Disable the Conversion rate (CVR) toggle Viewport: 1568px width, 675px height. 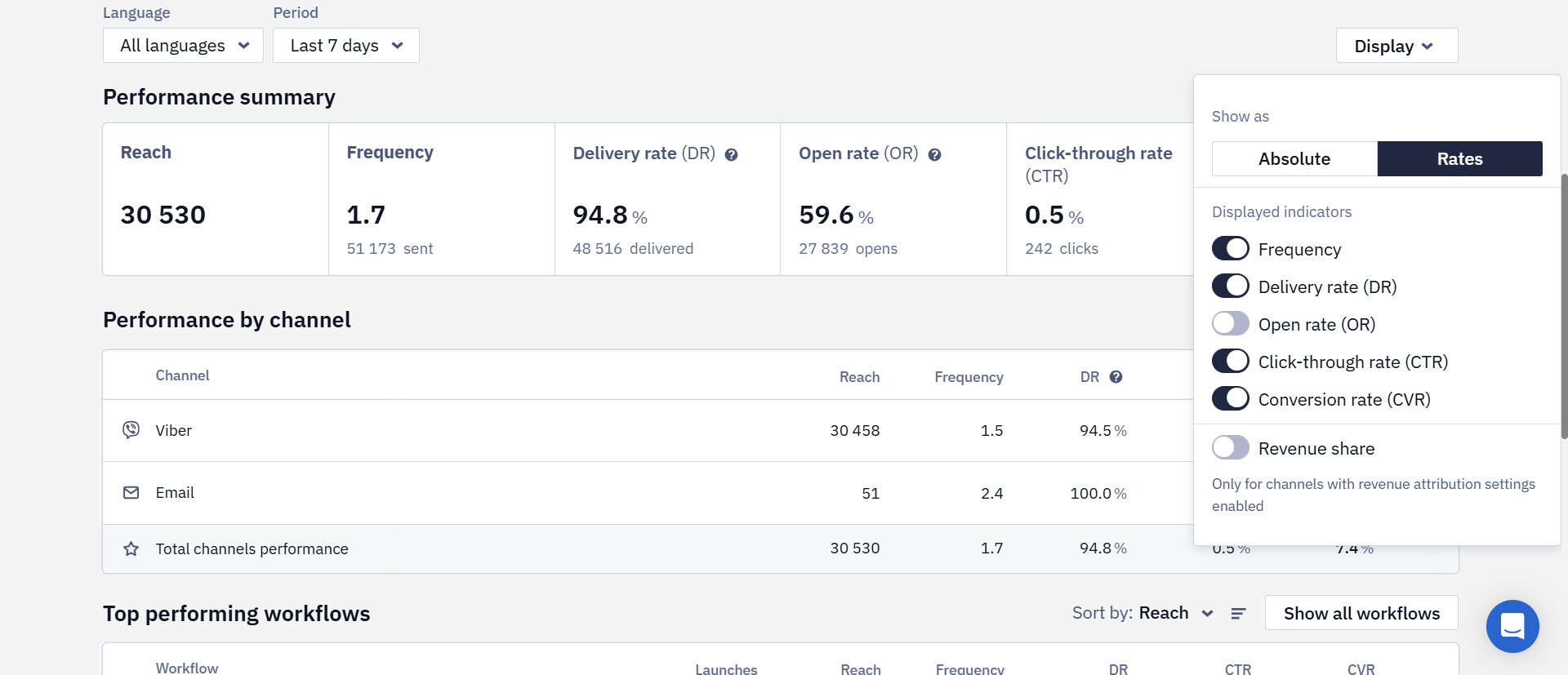tap(1231, 398)
